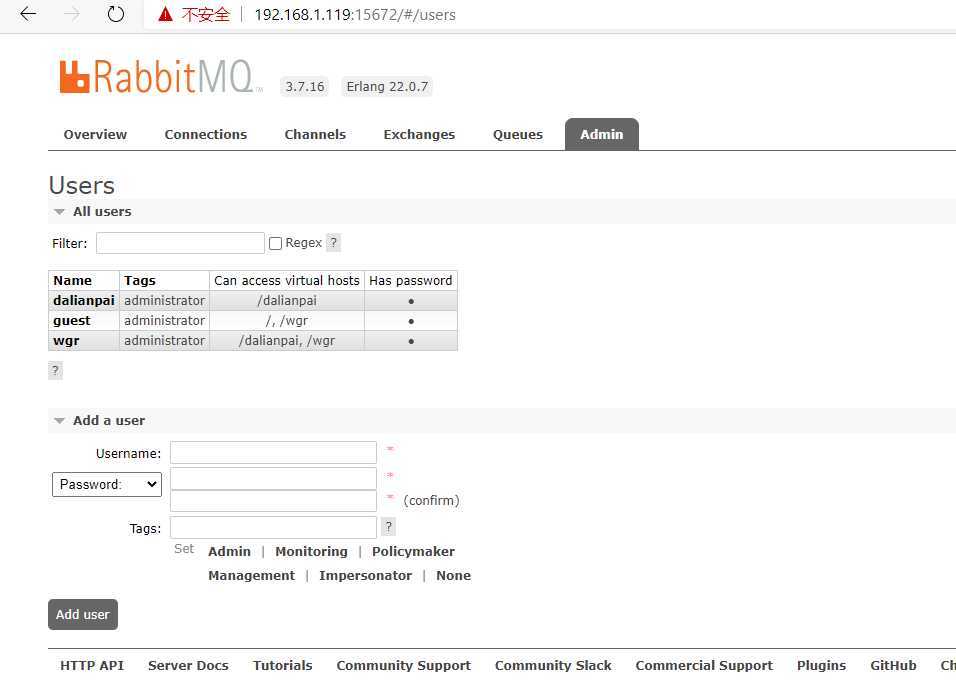
Task: Click the browser back arrow
Action: coord(28,14)
